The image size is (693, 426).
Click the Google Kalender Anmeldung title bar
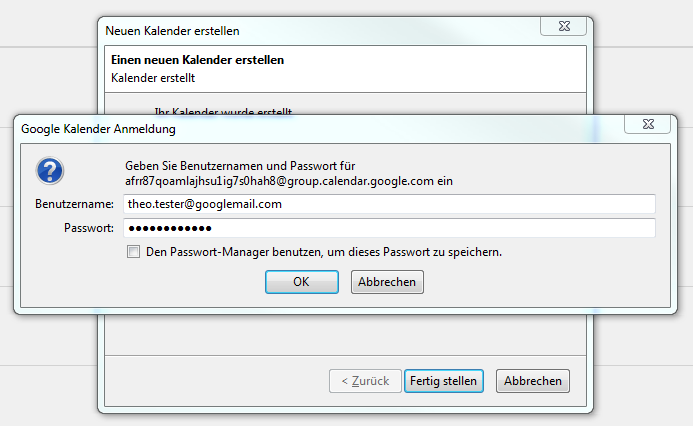pos(309,129)
